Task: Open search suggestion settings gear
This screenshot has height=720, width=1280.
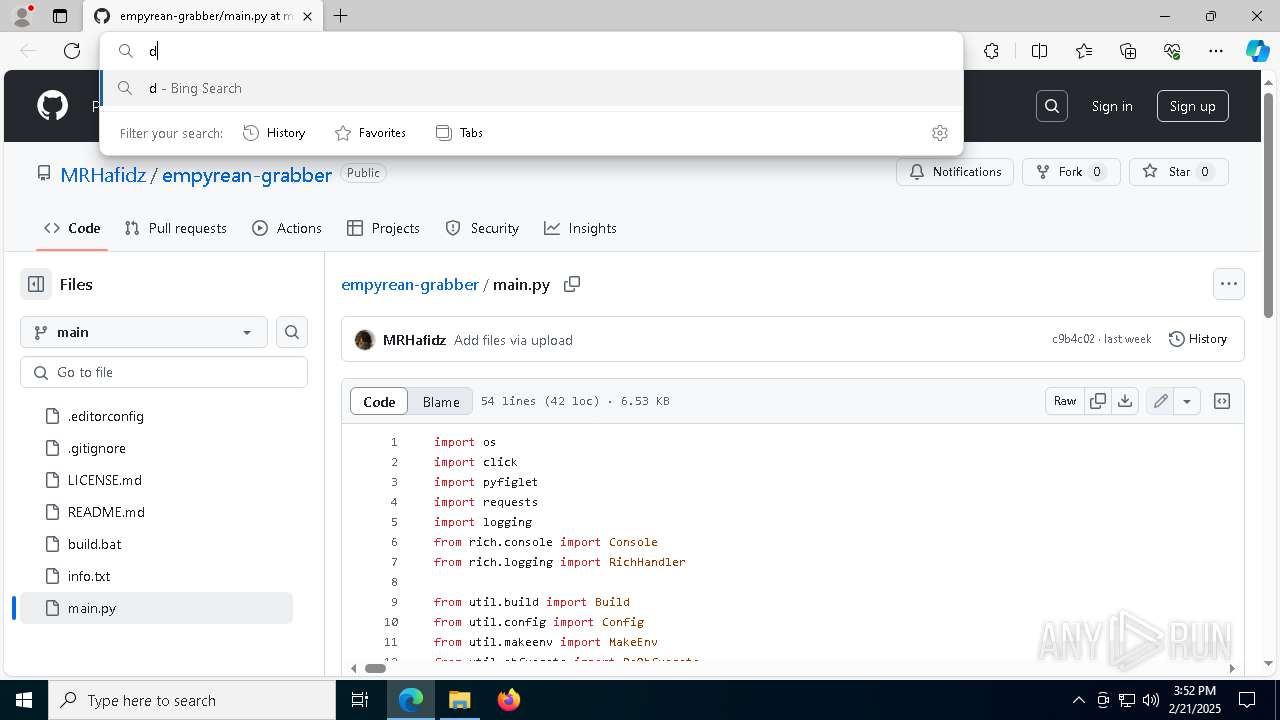Action: [x=939, y=133]
